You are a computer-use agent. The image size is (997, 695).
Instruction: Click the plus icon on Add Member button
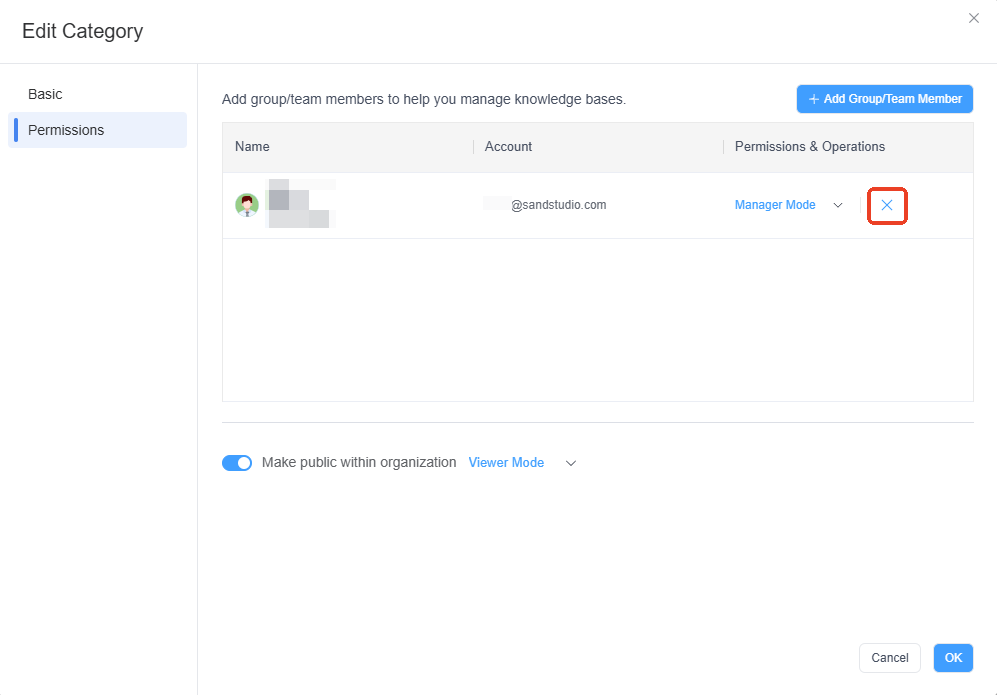[814, 99]
